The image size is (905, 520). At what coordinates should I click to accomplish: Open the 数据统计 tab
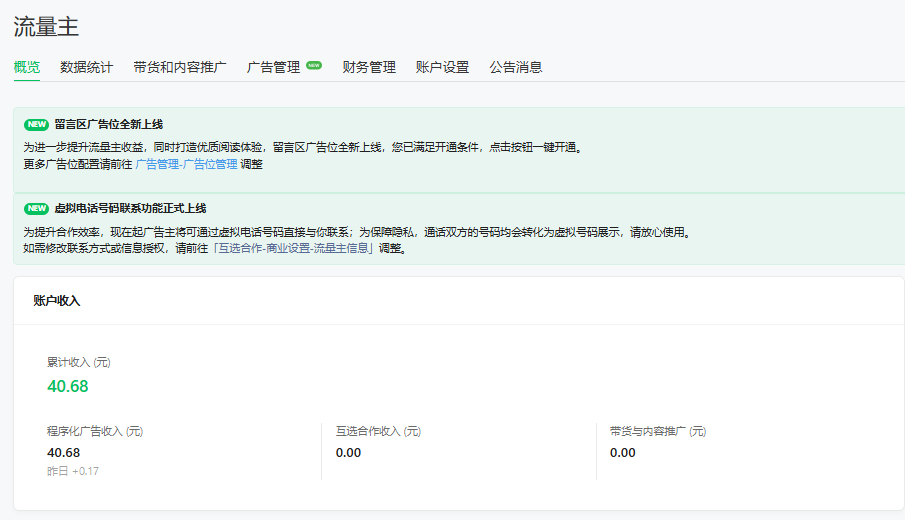pyautogui.click(x=87, y=68)
